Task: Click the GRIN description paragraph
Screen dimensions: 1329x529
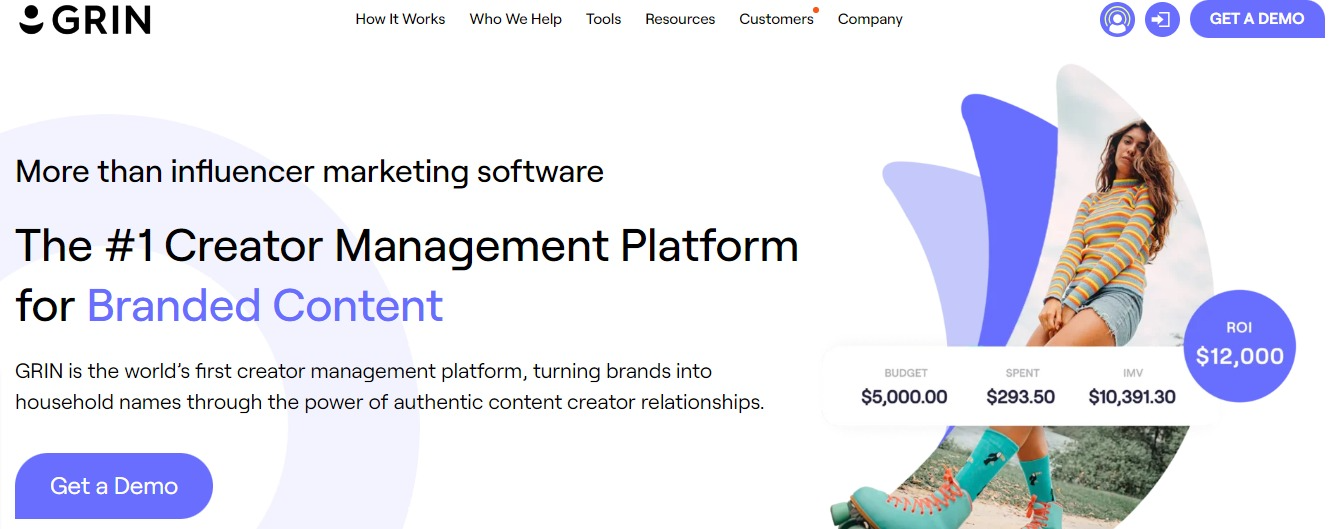Action: pyautogui.click(x=390, y=387)
